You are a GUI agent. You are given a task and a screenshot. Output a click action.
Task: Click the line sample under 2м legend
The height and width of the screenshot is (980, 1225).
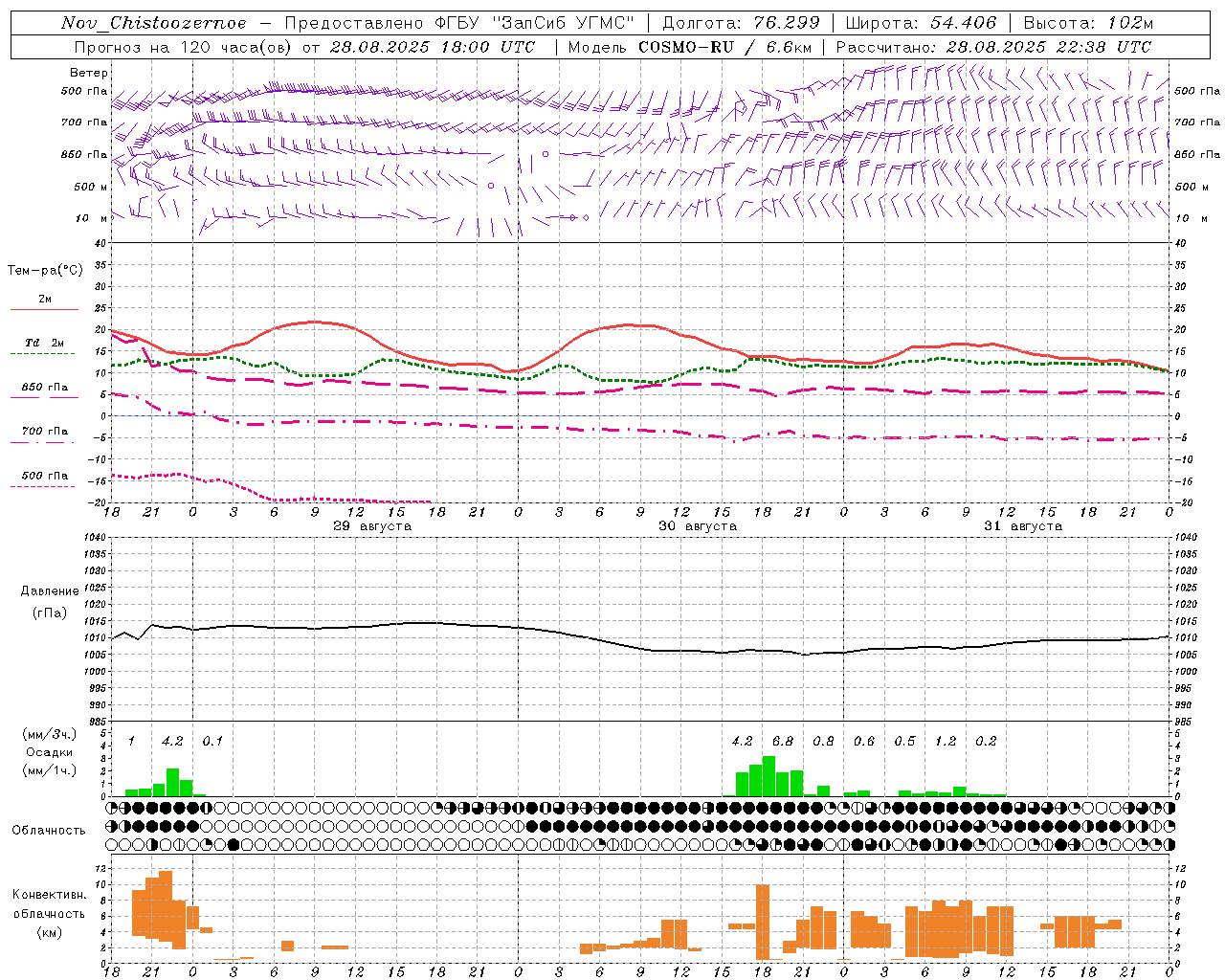pyautogui.click(x=44, y=310)
